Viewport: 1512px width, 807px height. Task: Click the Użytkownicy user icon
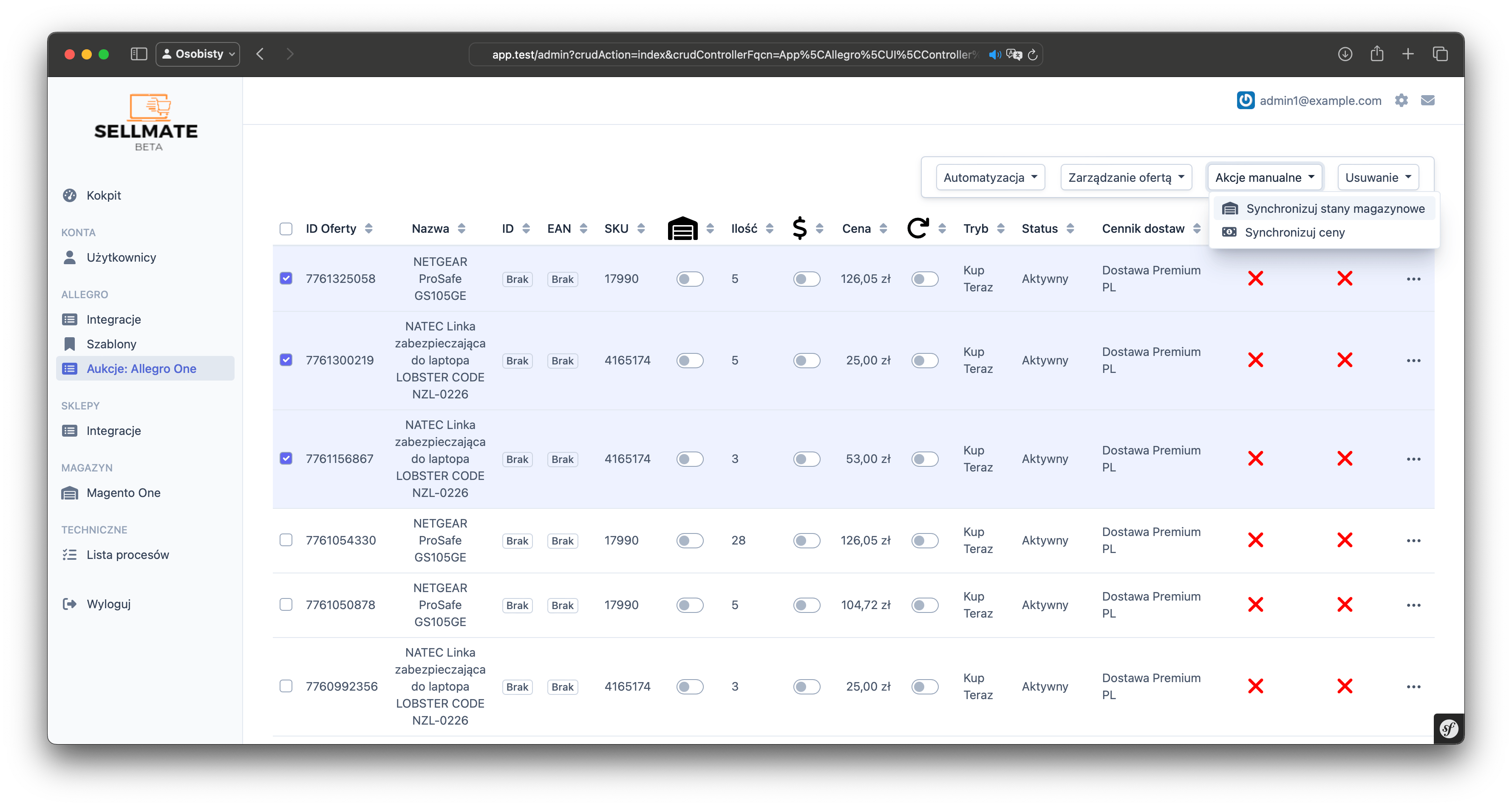tap(69, 257)
